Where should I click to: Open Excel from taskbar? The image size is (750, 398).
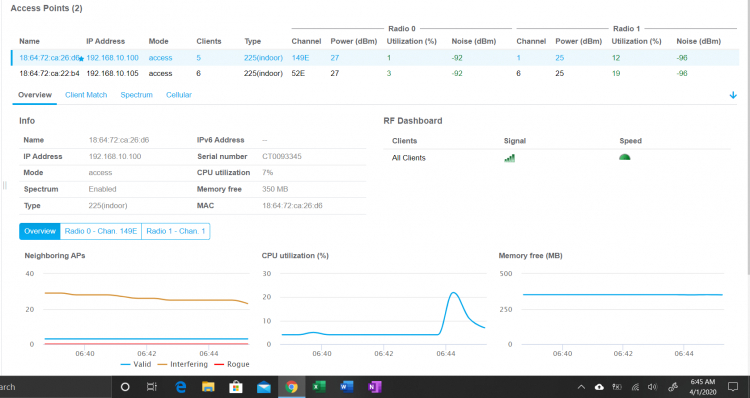point(319,387)
